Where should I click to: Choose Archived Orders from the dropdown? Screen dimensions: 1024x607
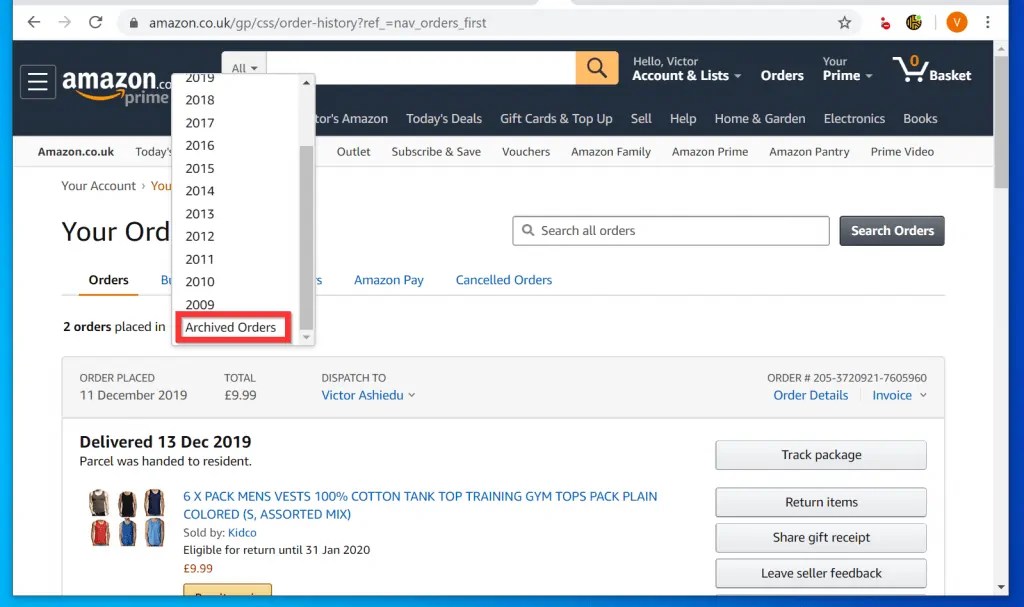coord(231,327)
